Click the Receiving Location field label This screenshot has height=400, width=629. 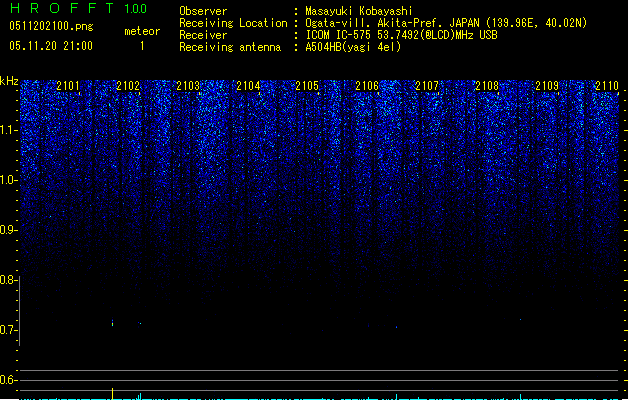pyautogui.click(x=233, y=23)
